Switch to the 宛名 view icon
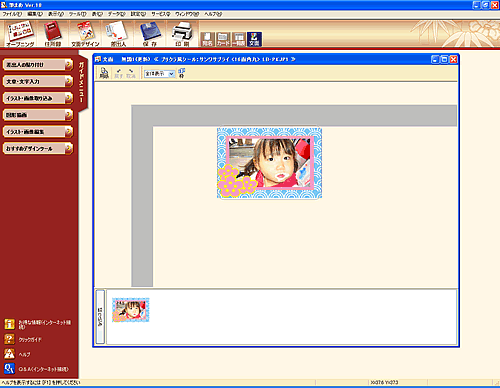500x388 pixels. [x=207, y=39]
